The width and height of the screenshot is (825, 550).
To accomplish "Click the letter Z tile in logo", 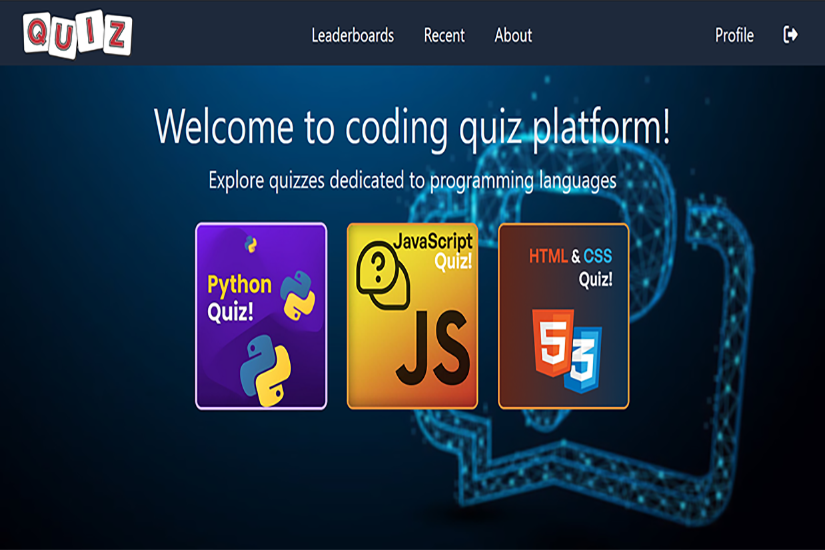I will pos(115,35).
